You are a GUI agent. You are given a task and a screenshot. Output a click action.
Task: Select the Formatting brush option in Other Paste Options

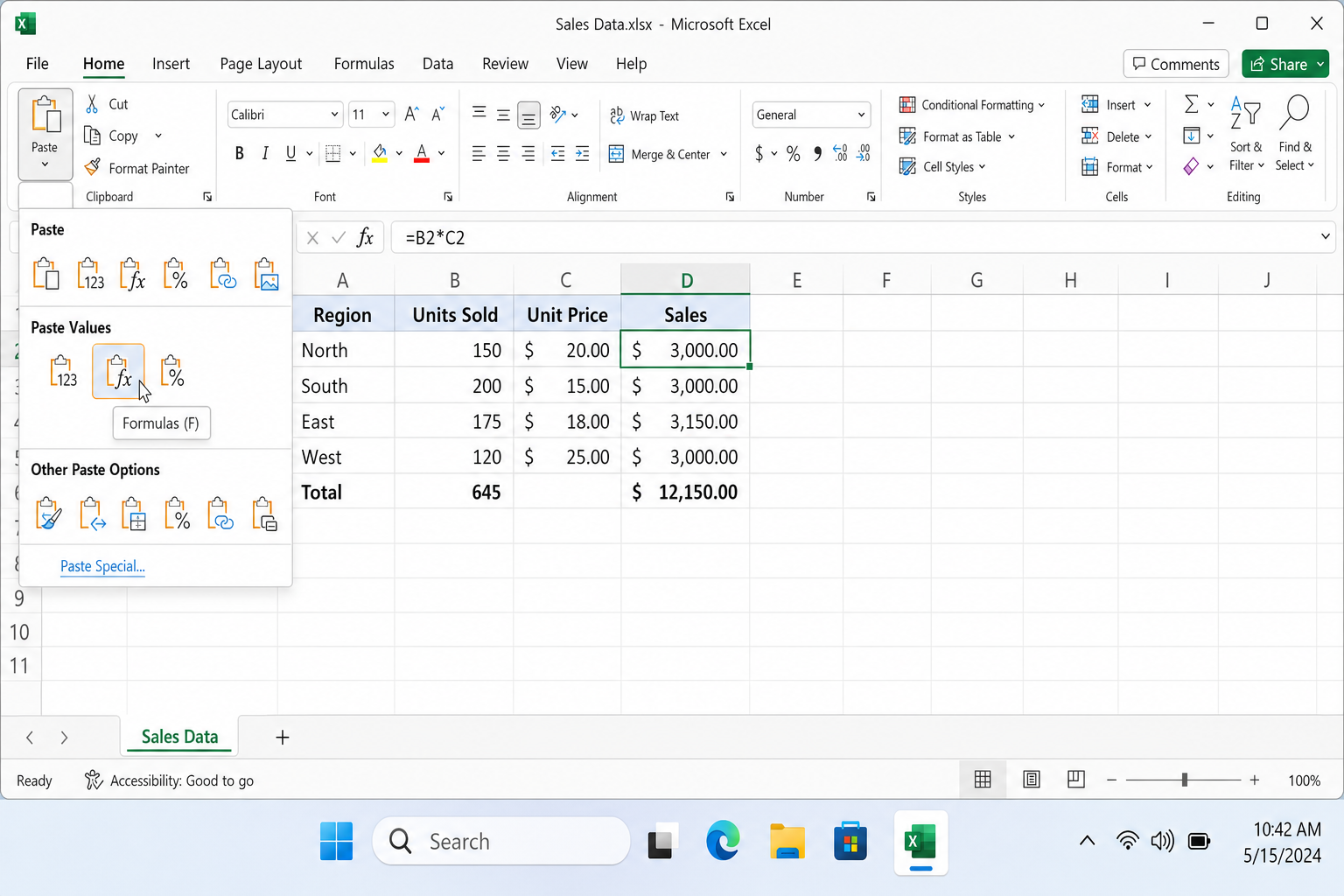point(48,514)
